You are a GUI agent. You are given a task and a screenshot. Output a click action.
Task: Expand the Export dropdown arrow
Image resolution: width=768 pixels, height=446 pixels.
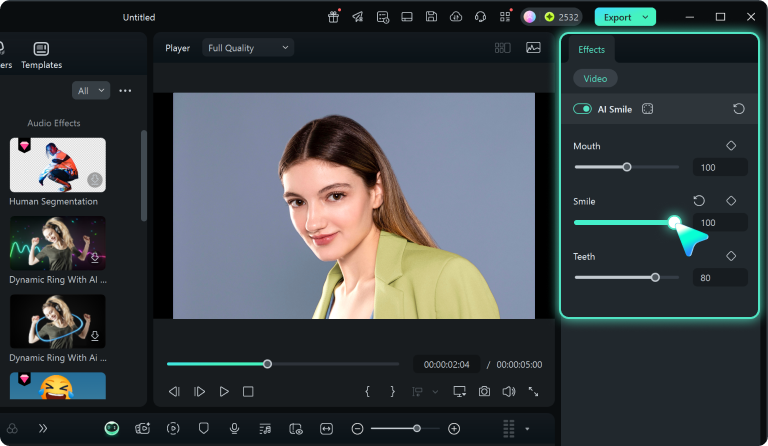tap(646, 17)
